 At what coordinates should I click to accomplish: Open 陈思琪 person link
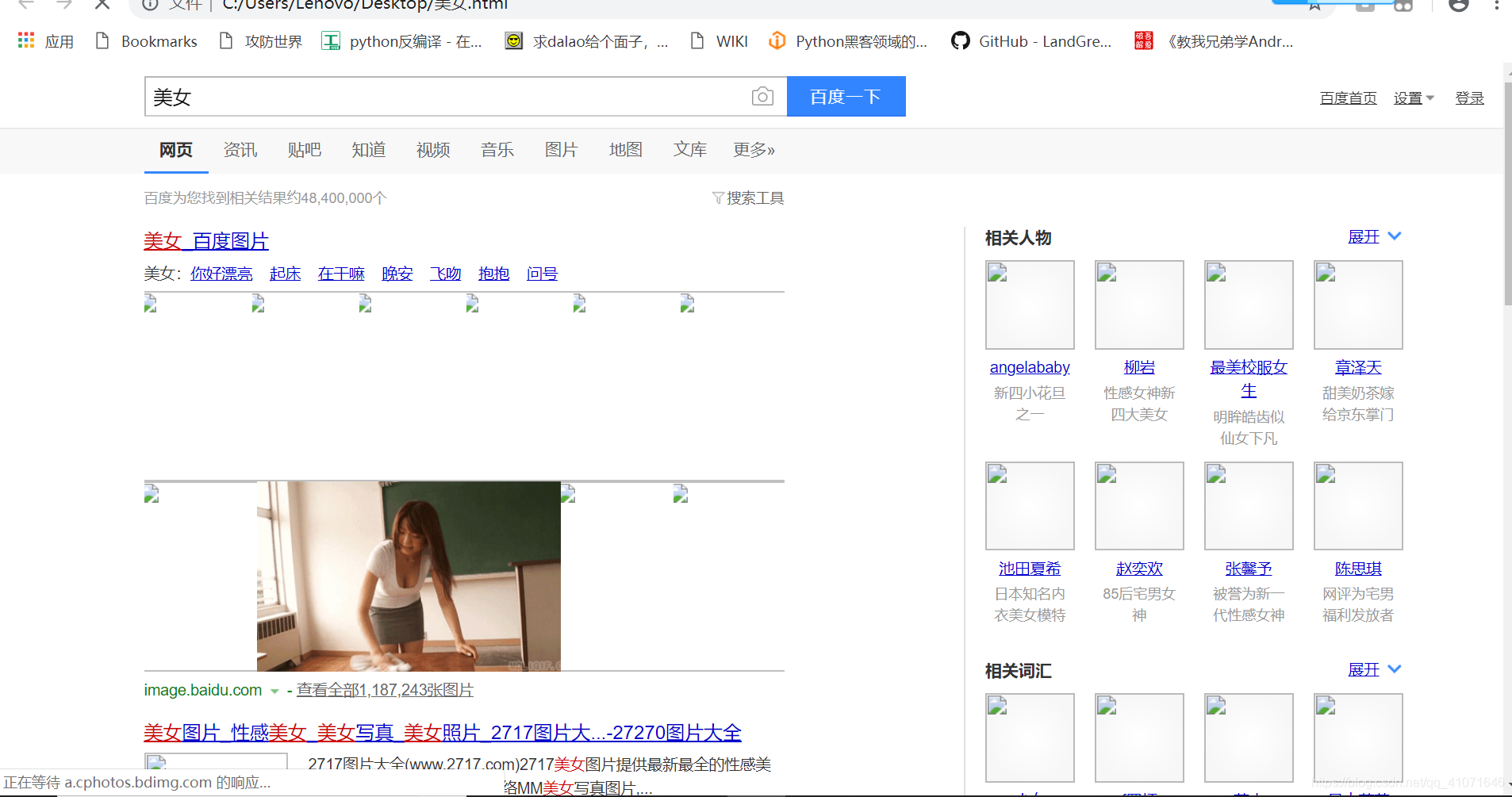(1358, 569)
